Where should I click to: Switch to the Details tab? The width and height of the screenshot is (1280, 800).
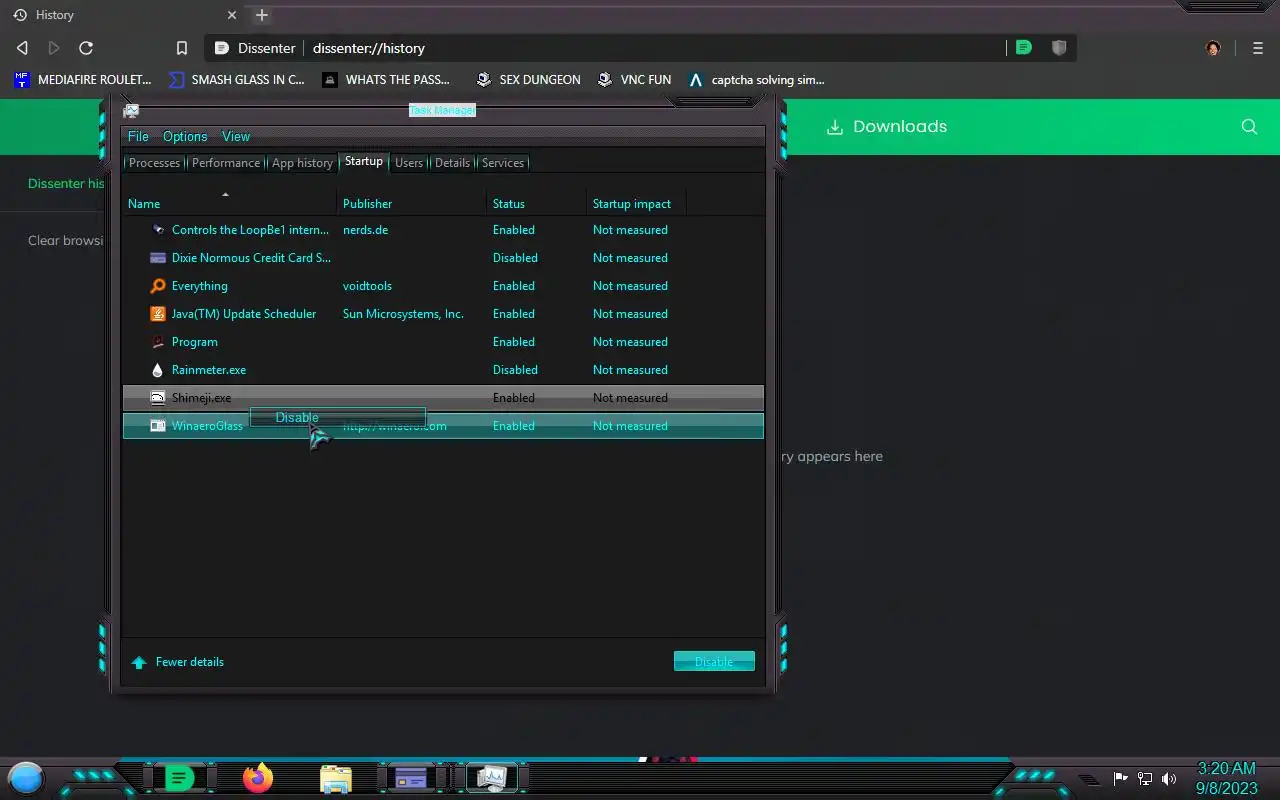pos(452,163)
